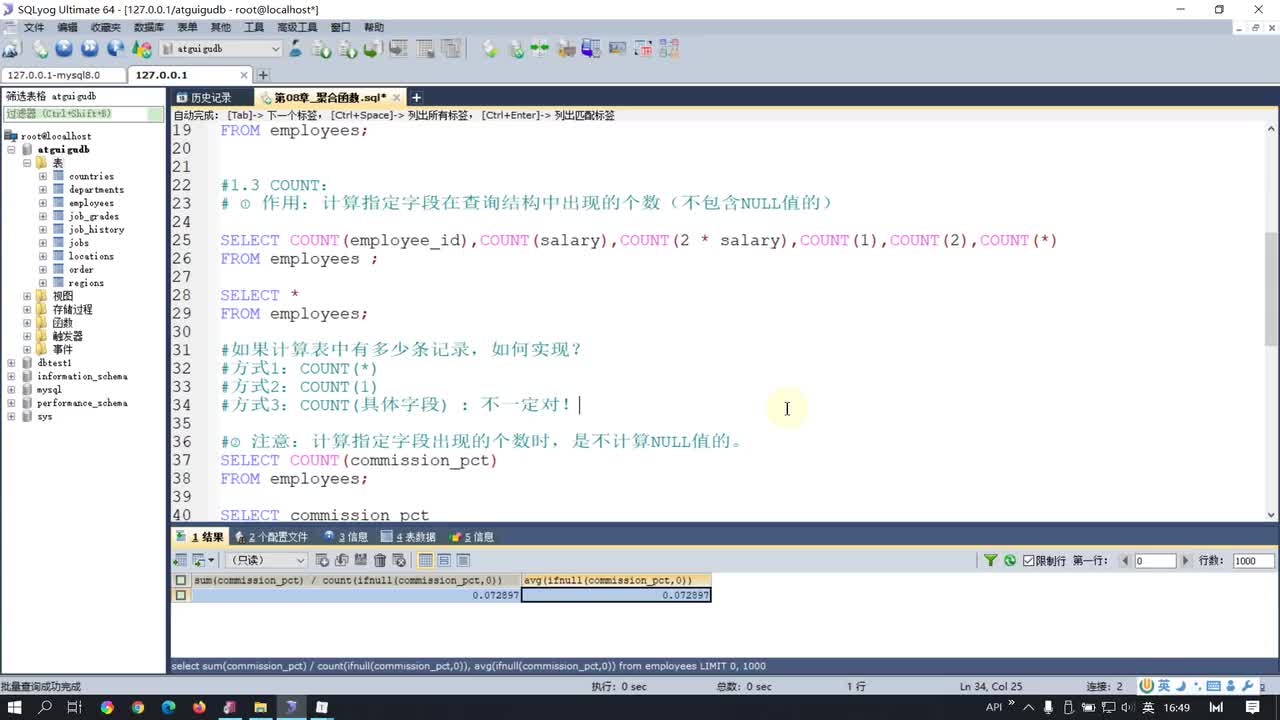Open Windows taskbar search

[x=45, y=707]
